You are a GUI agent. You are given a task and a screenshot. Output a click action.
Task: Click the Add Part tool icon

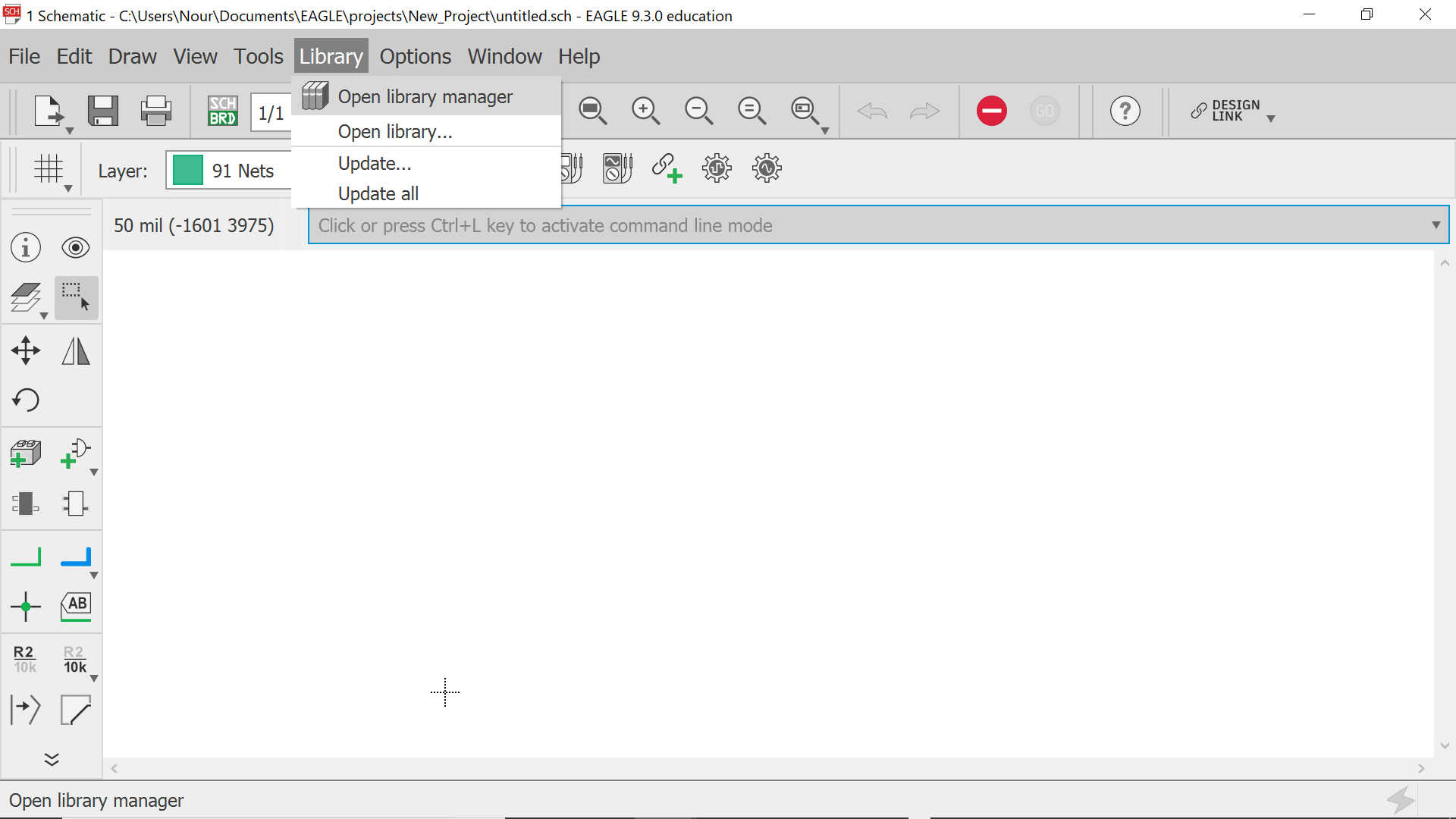pyautogui.click(x=26, y=453)
